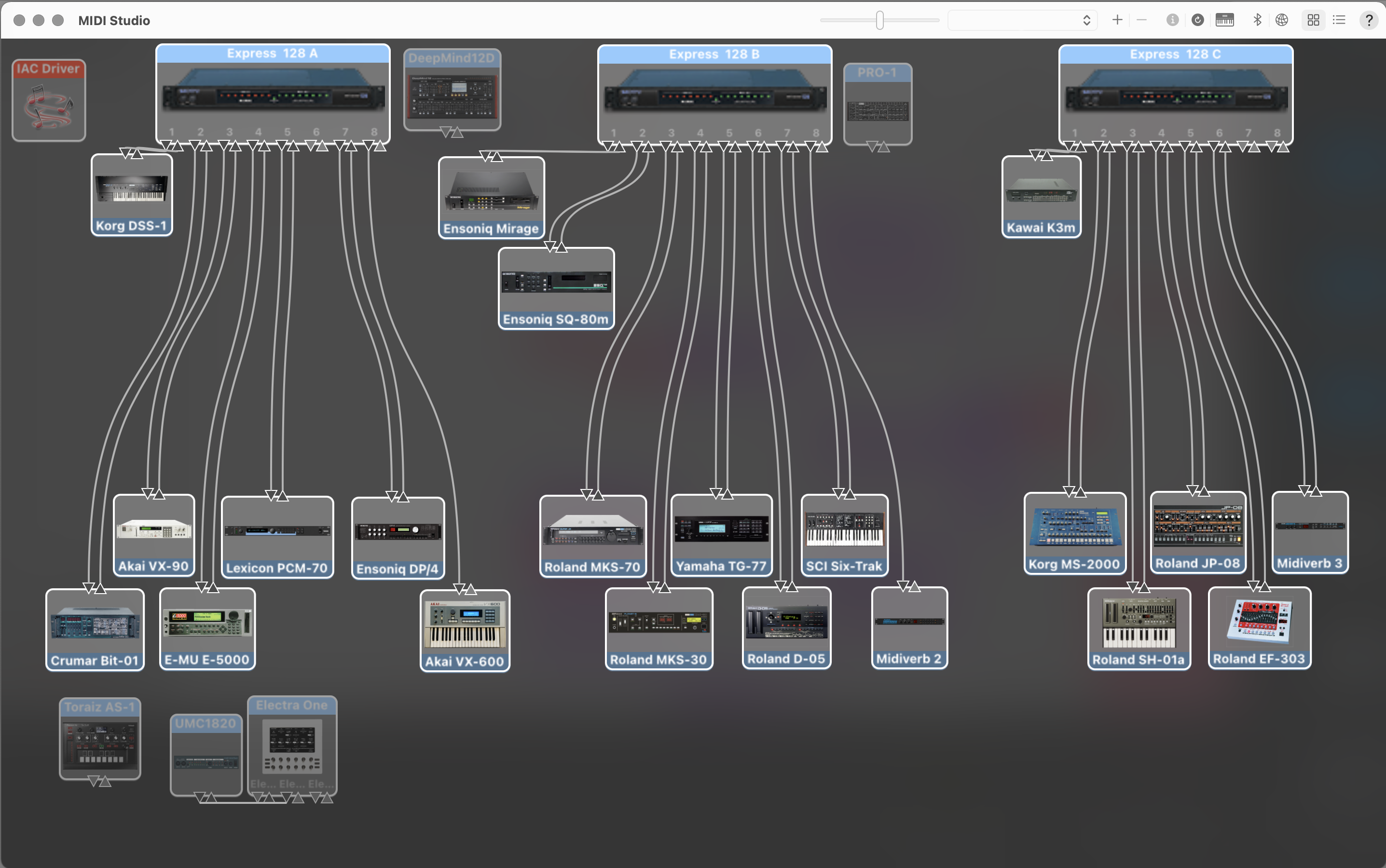Click port 8 on Express 128 B
Viewport: 1386px width, 868px height.
pos(816,133)
